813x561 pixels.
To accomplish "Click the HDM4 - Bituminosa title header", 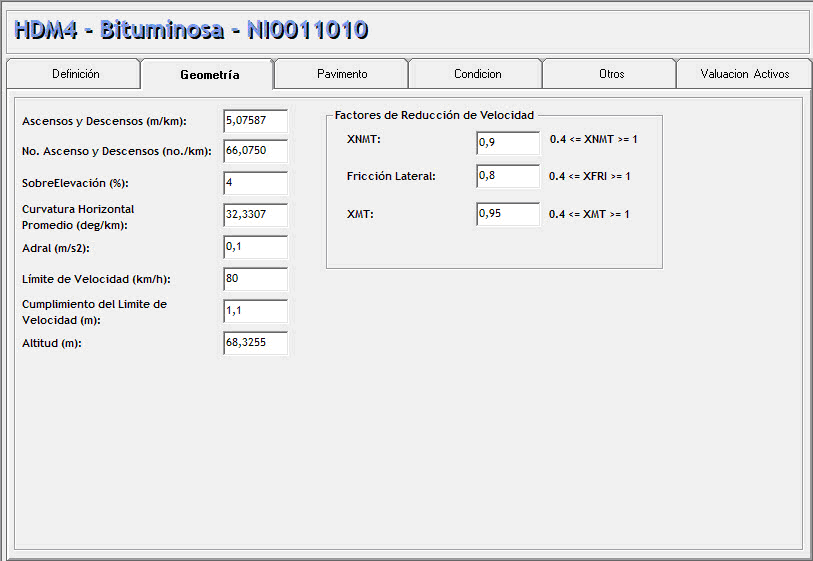I will (191, 30).
